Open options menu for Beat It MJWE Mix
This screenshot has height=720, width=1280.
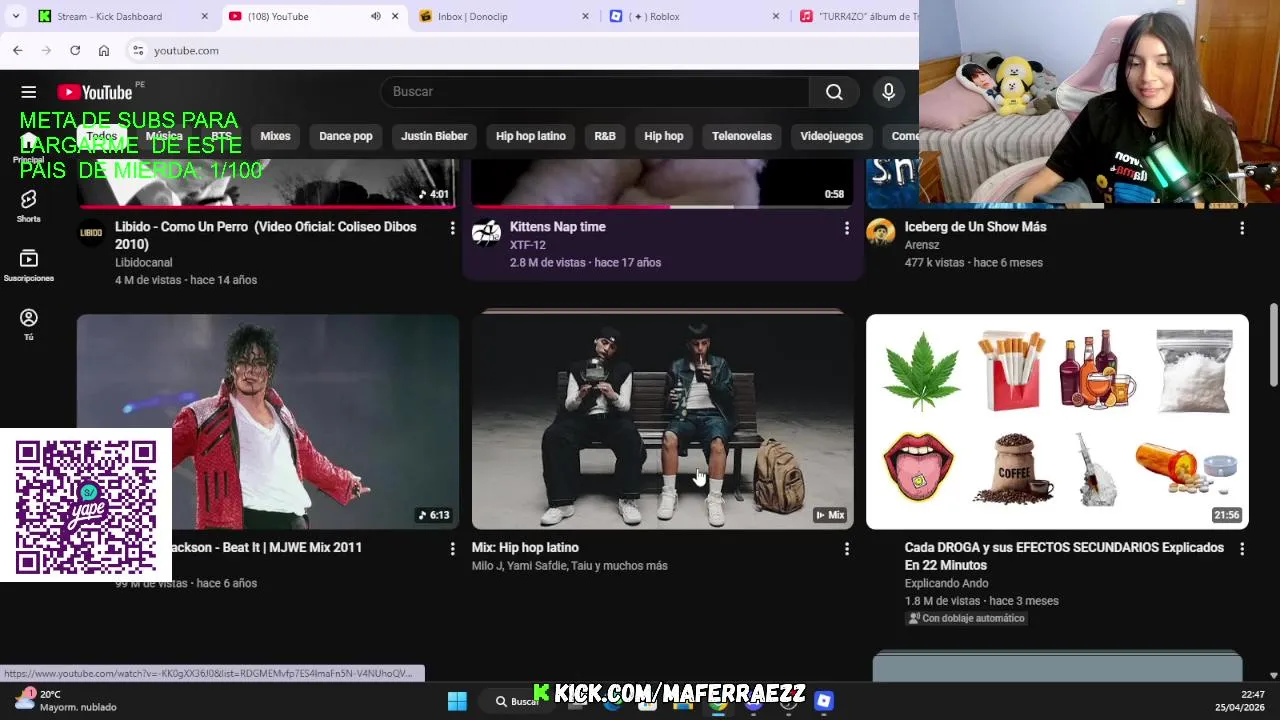(x=452, y=549)
